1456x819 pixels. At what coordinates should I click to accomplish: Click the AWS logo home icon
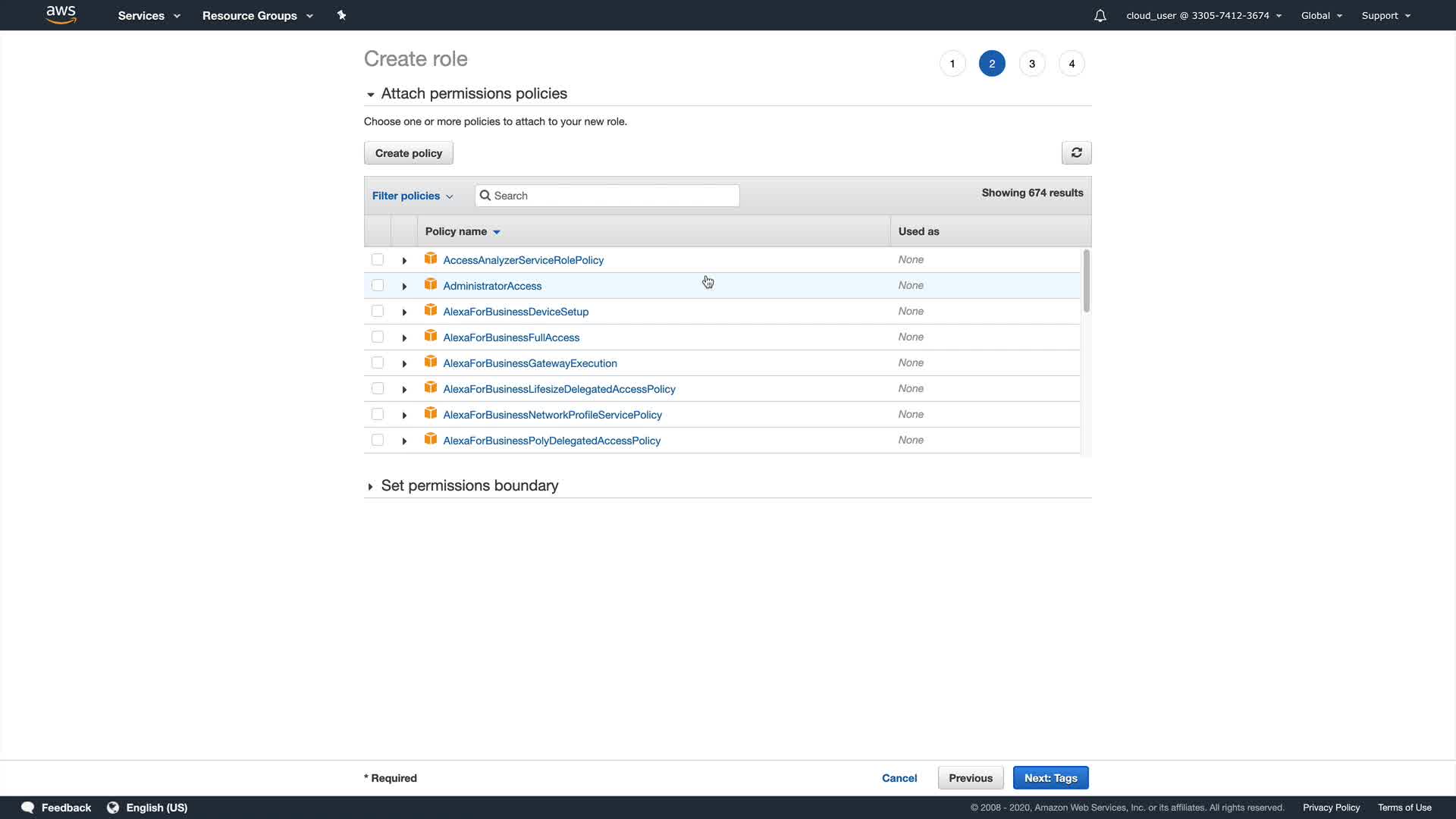[x=61, y=14]
